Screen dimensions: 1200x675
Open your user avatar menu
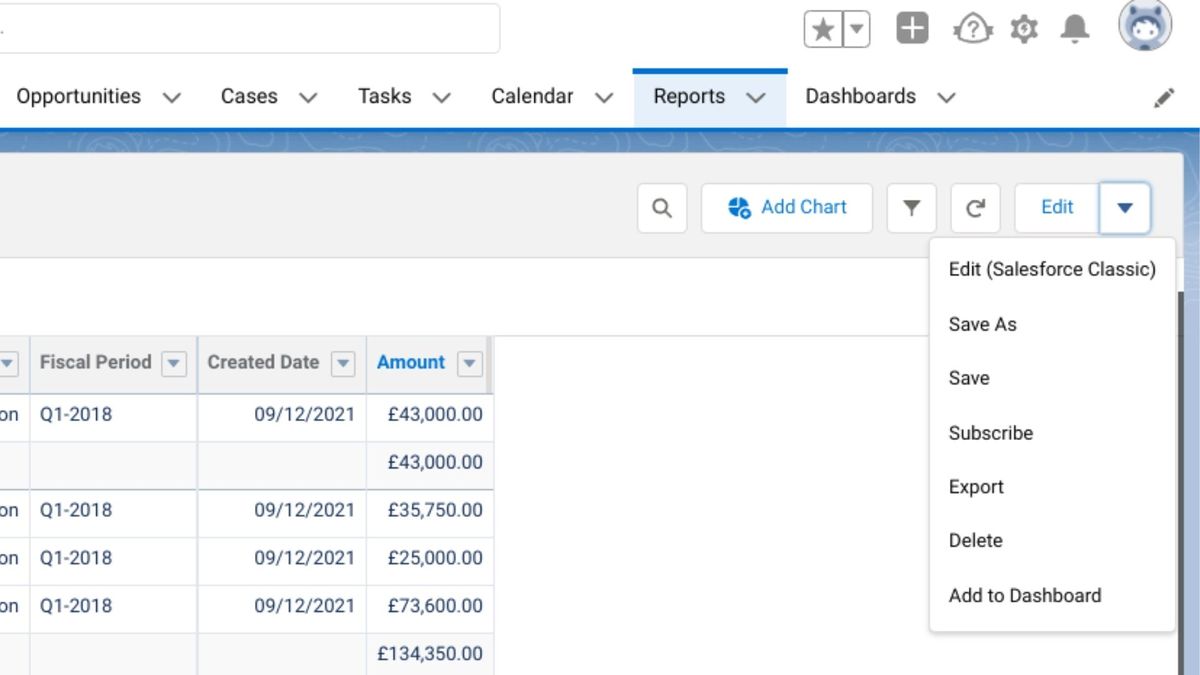point(1143,28)
